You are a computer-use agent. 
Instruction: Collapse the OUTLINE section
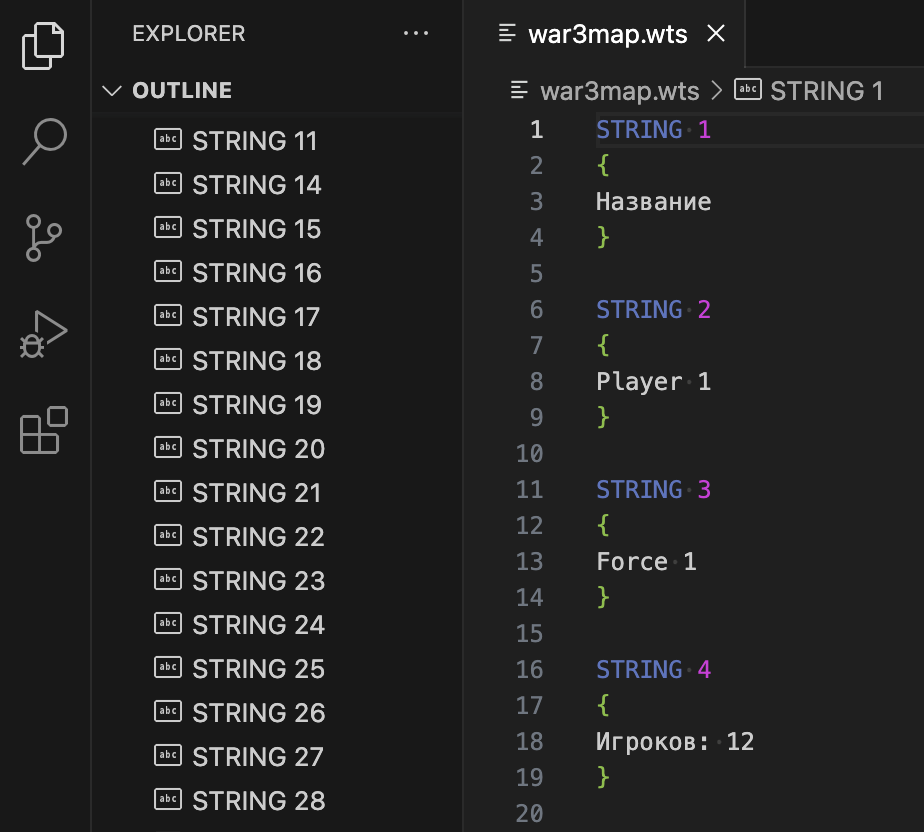111,91
